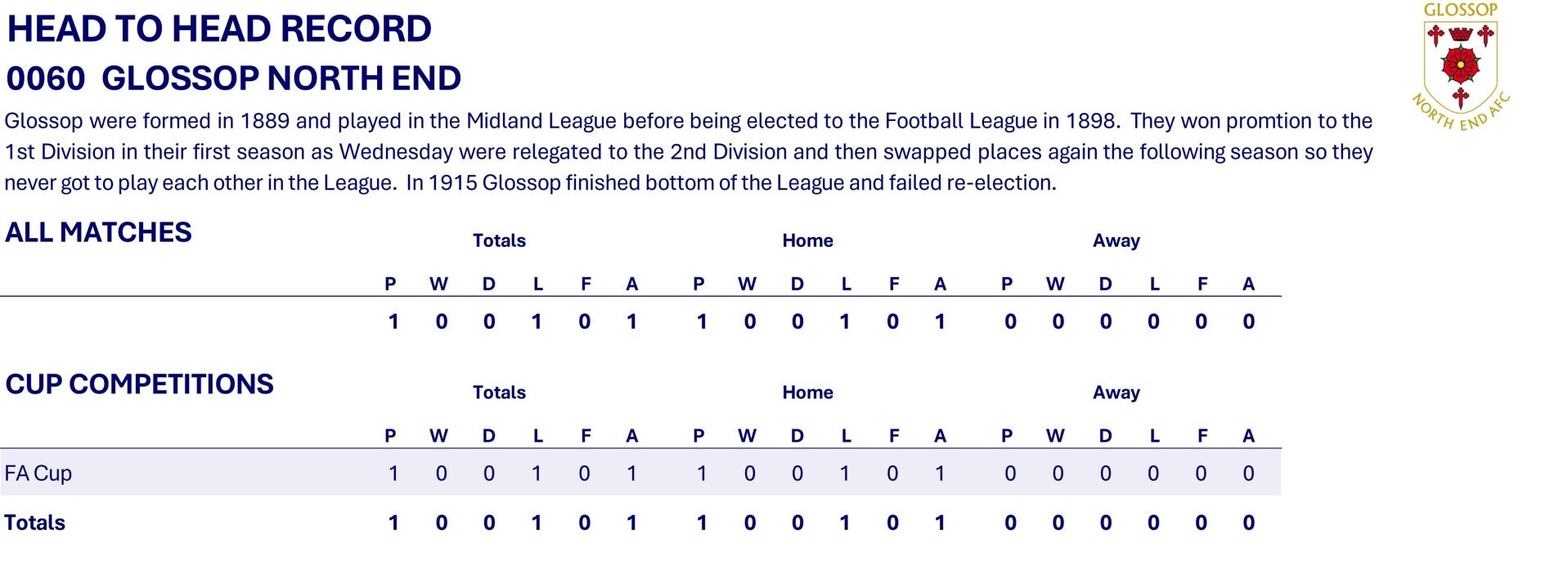This screenshot has height=570, width=1568.
Task: Select Away column group header in Cup Competitions
Action: pos(1116,393)
